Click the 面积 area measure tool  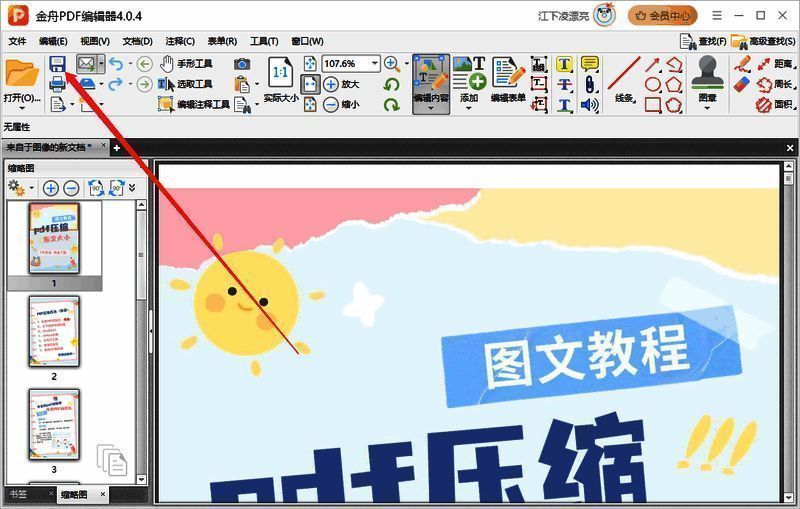775,105
